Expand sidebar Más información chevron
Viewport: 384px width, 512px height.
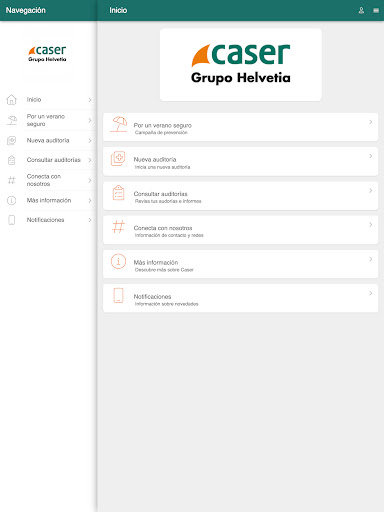pos(90,201)
